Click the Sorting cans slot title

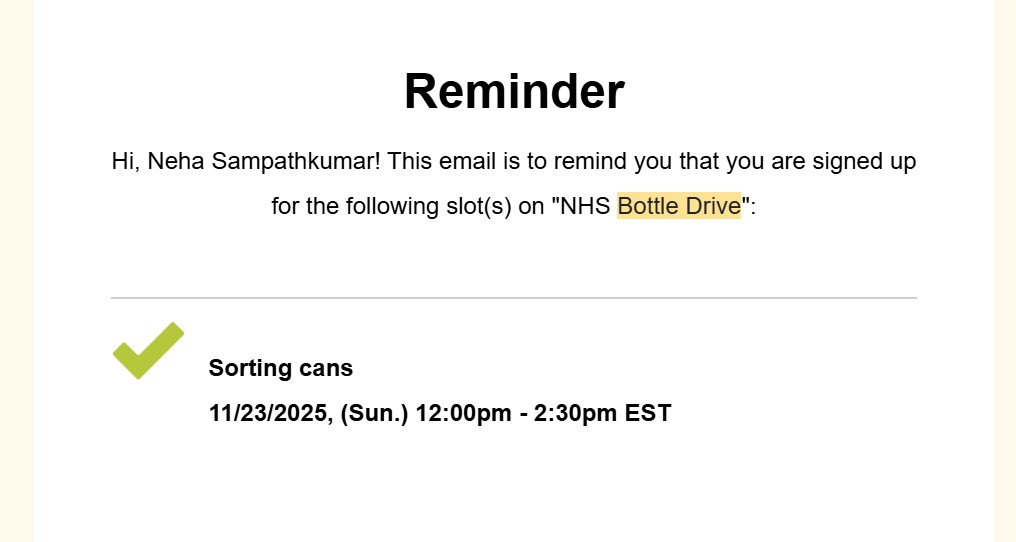coord(281,368)
